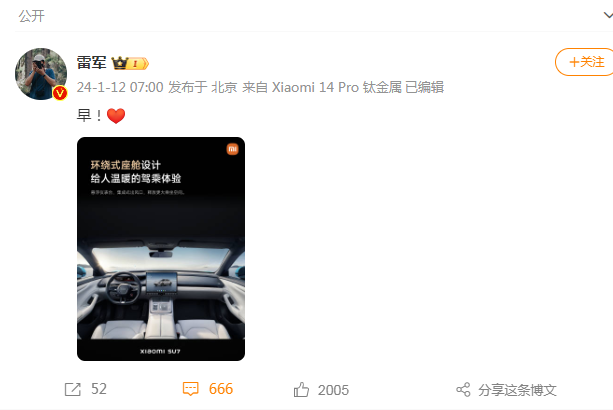Click the 分享这条博文 share text

[517, 390]
